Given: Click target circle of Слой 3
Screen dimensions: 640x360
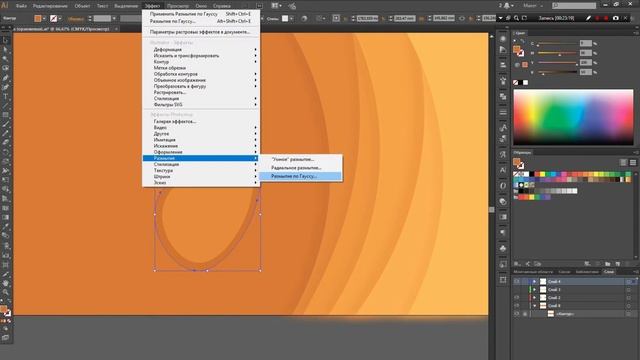Looking at the screenshot, I should (629, 290).
